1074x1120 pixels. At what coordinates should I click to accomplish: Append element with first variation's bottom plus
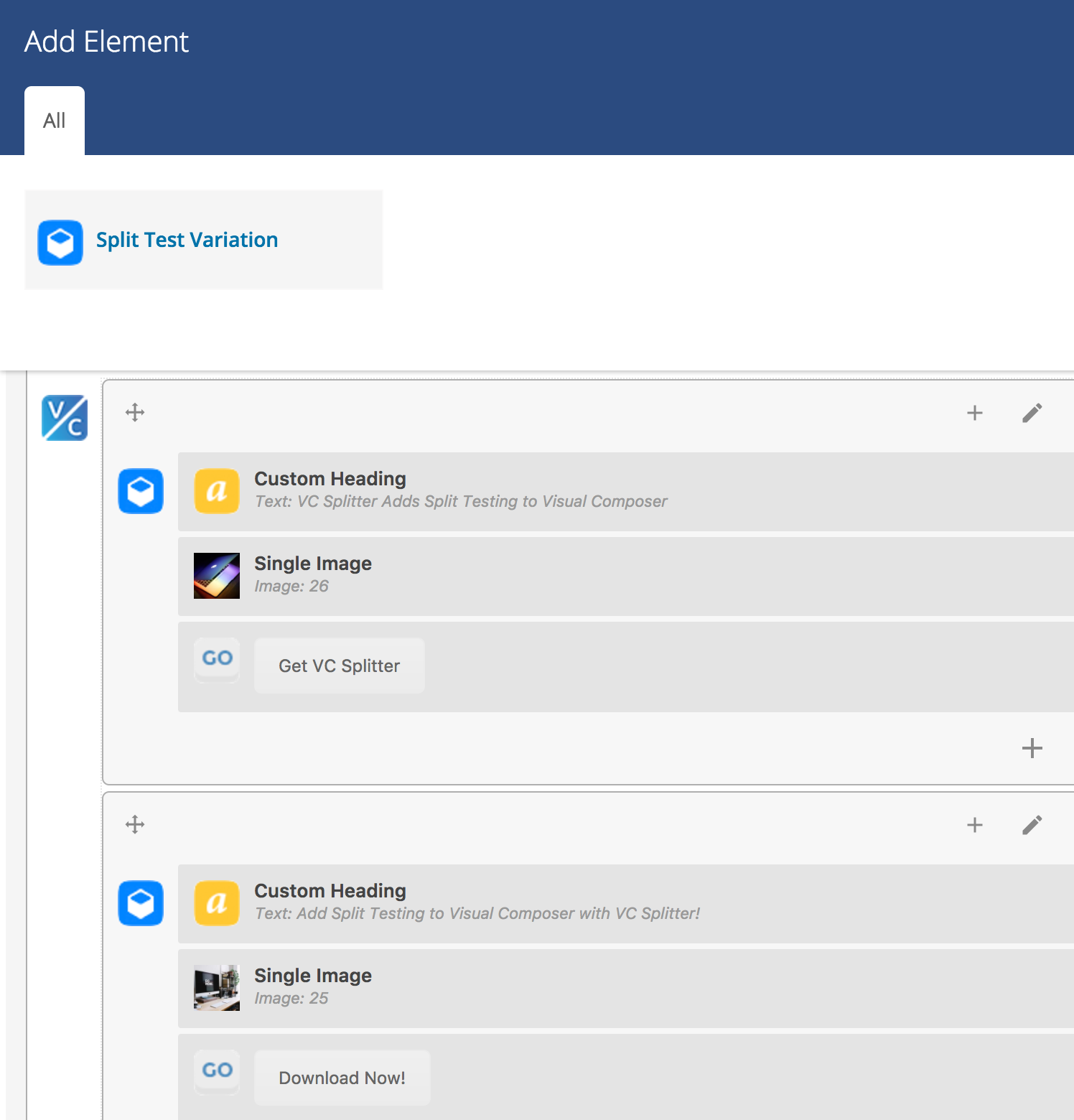coord(1032,748)
